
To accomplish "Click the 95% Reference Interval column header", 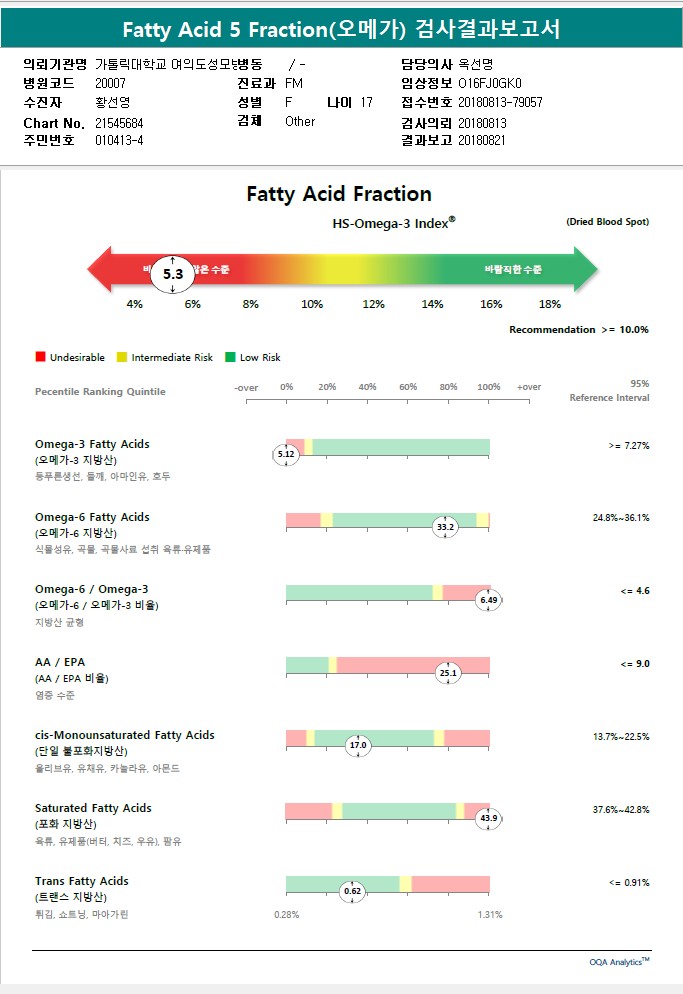I will click(609, 391).
